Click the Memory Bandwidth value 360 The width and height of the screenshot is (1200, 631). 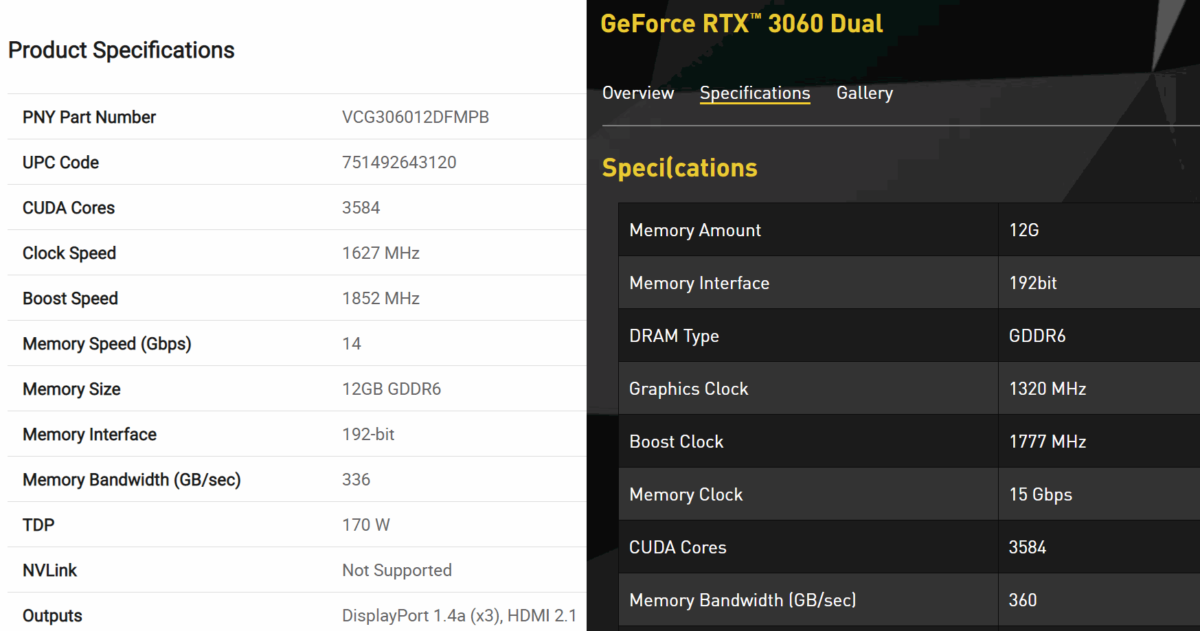tap(1023, 601)
